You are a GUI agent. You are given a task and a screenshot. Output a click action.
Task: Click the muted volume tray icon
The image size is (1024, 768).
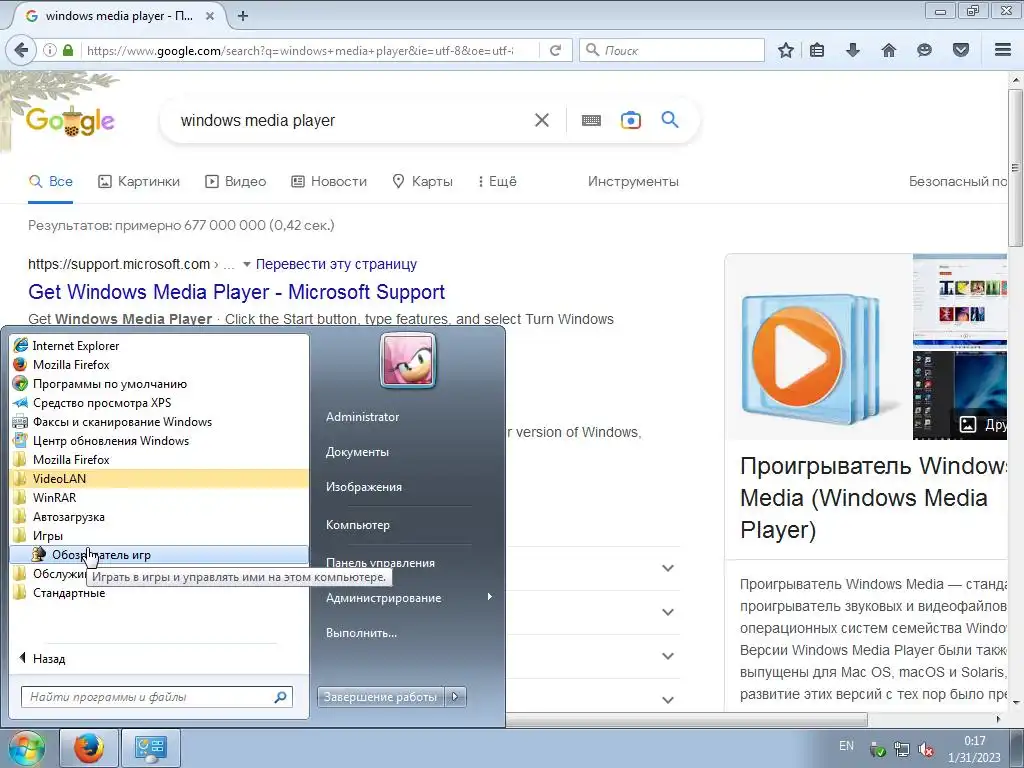coord(925,749)
